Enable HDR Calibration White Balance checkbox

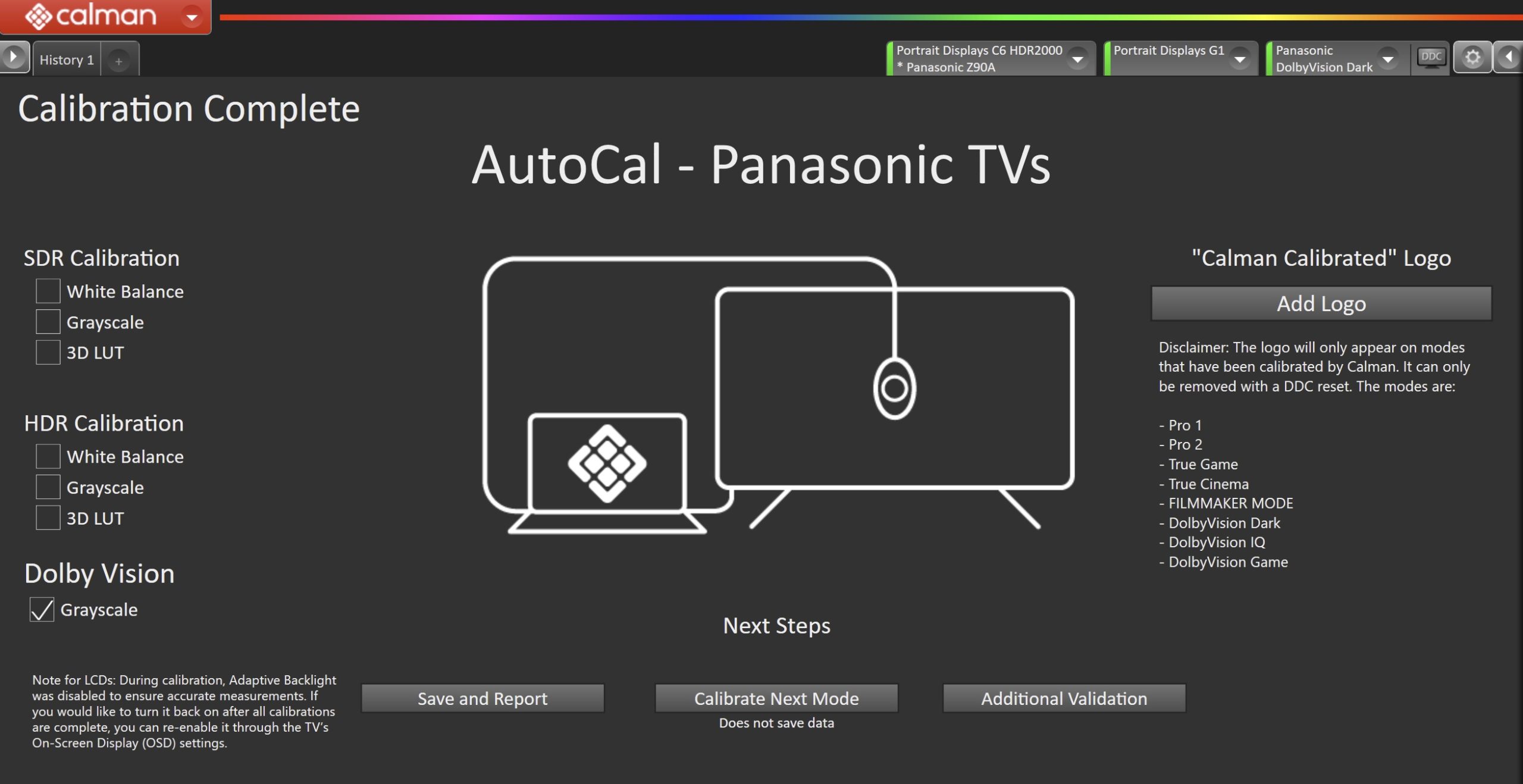[x=48, y=456]
